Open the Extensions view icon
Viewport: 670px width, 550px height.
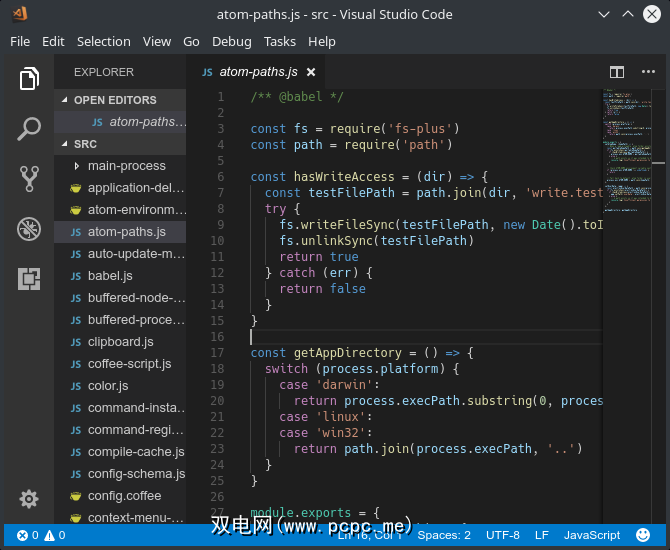click(29, 278)
